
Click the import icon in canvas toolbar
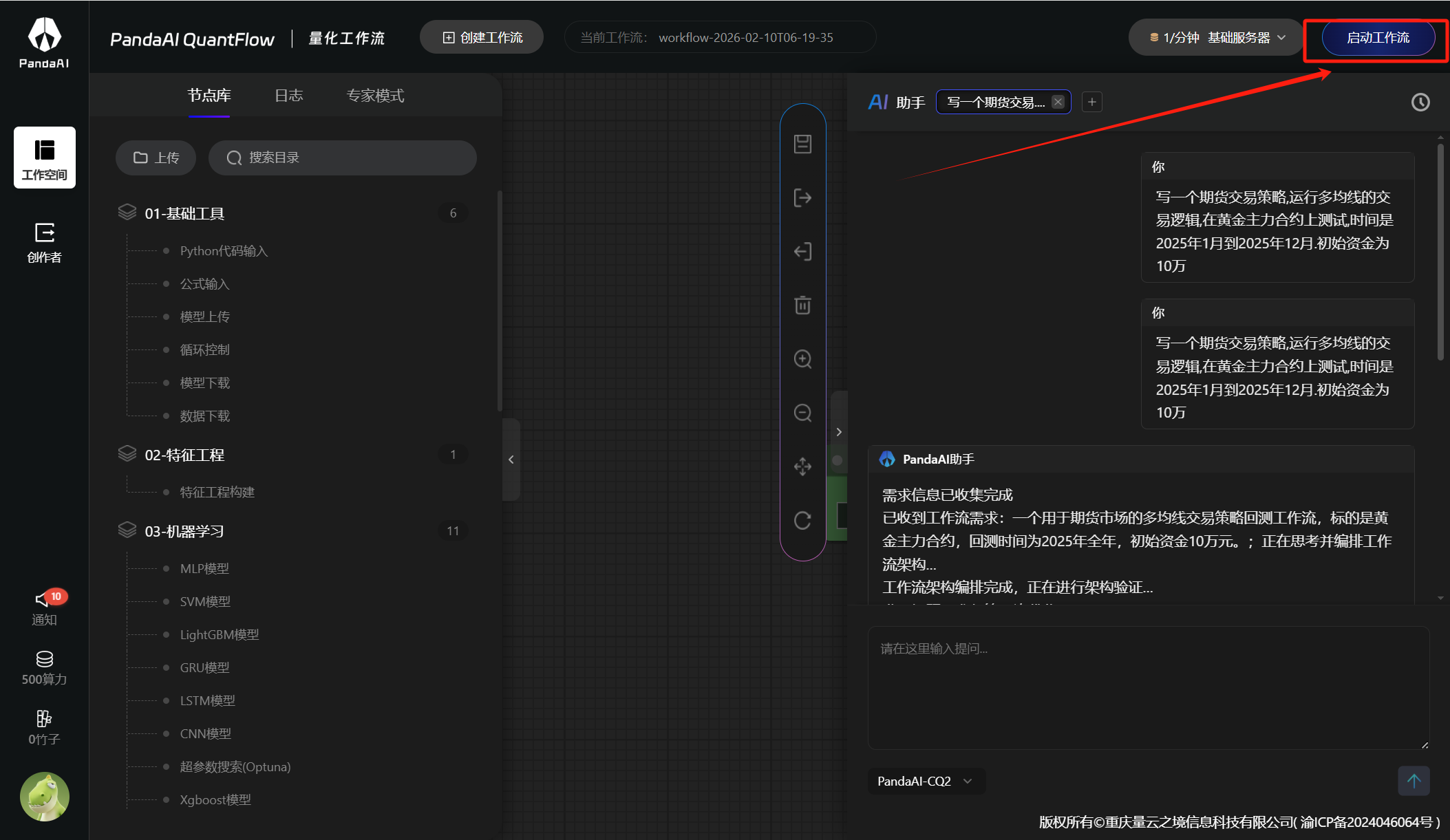click(802, 252)
